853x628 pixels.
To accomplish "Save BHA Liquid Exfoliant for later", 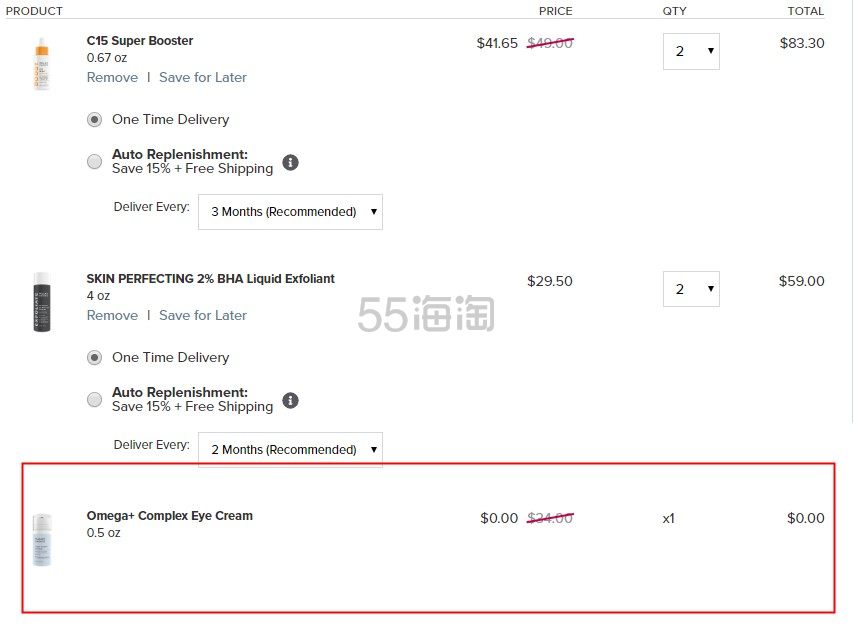I will click(x=203, y=316).
